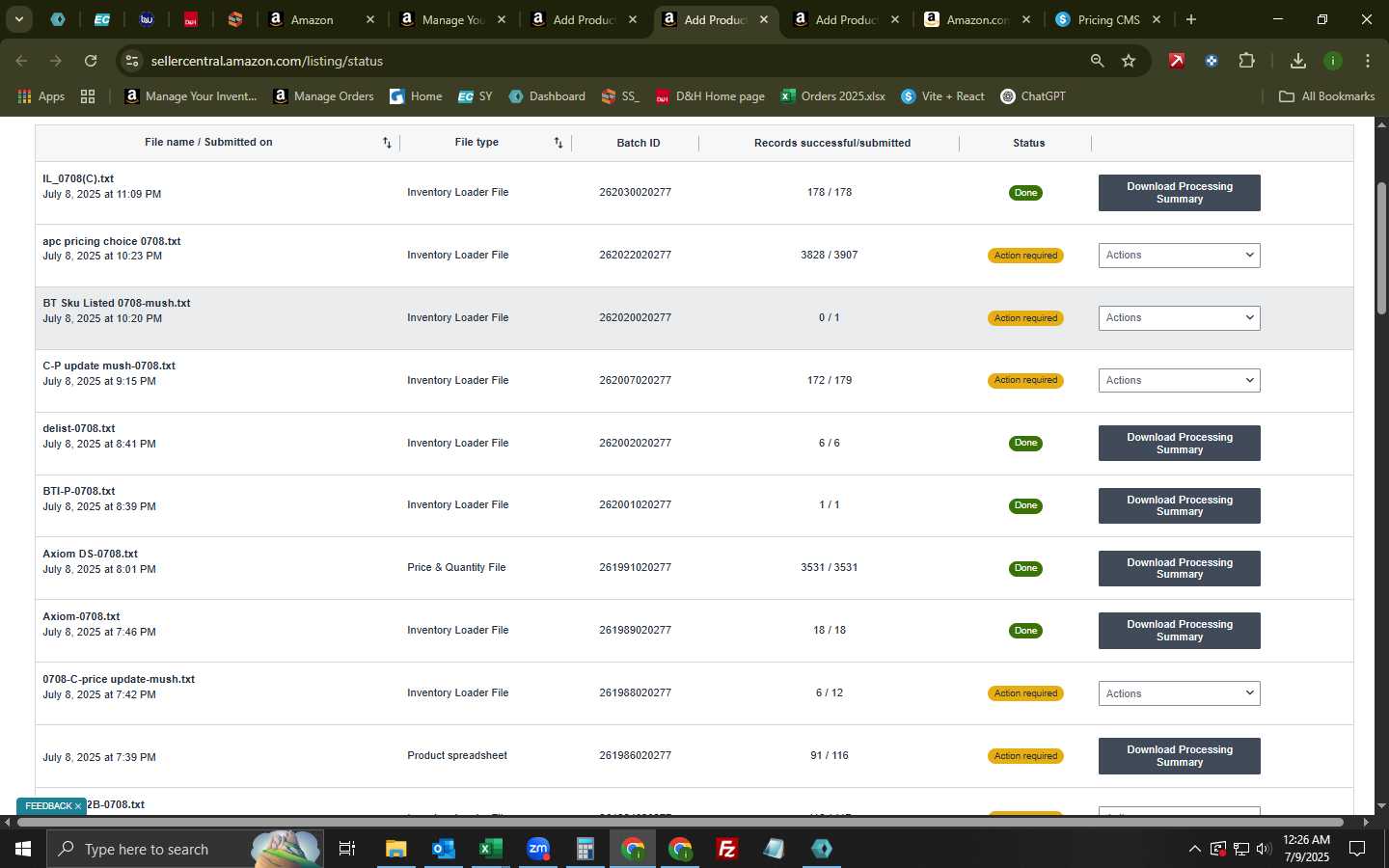
Task: Click the Windows Start button
Action: pos(23,849)
